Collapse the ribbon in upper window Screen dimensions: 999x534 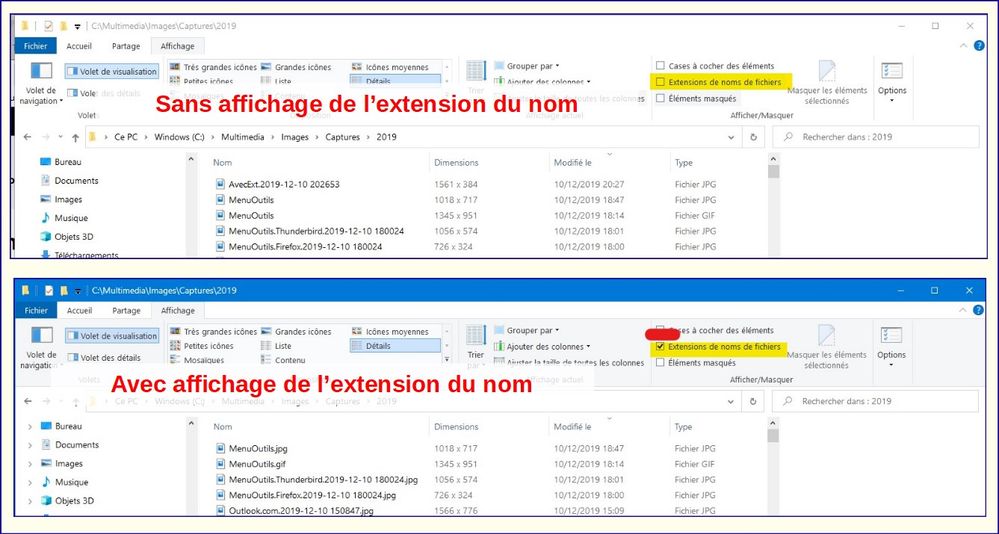pyautogui.click(x=963, y=46)
